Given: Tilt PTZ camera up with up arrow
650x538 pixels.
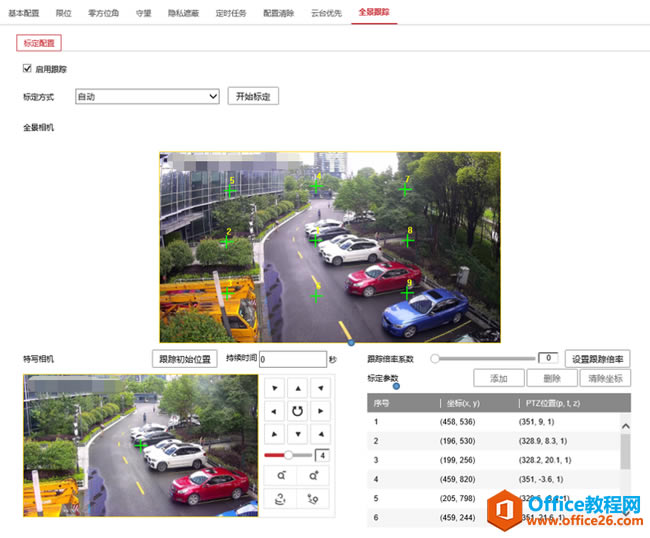Looking at the screenshot, I should (x=298, y=388).
